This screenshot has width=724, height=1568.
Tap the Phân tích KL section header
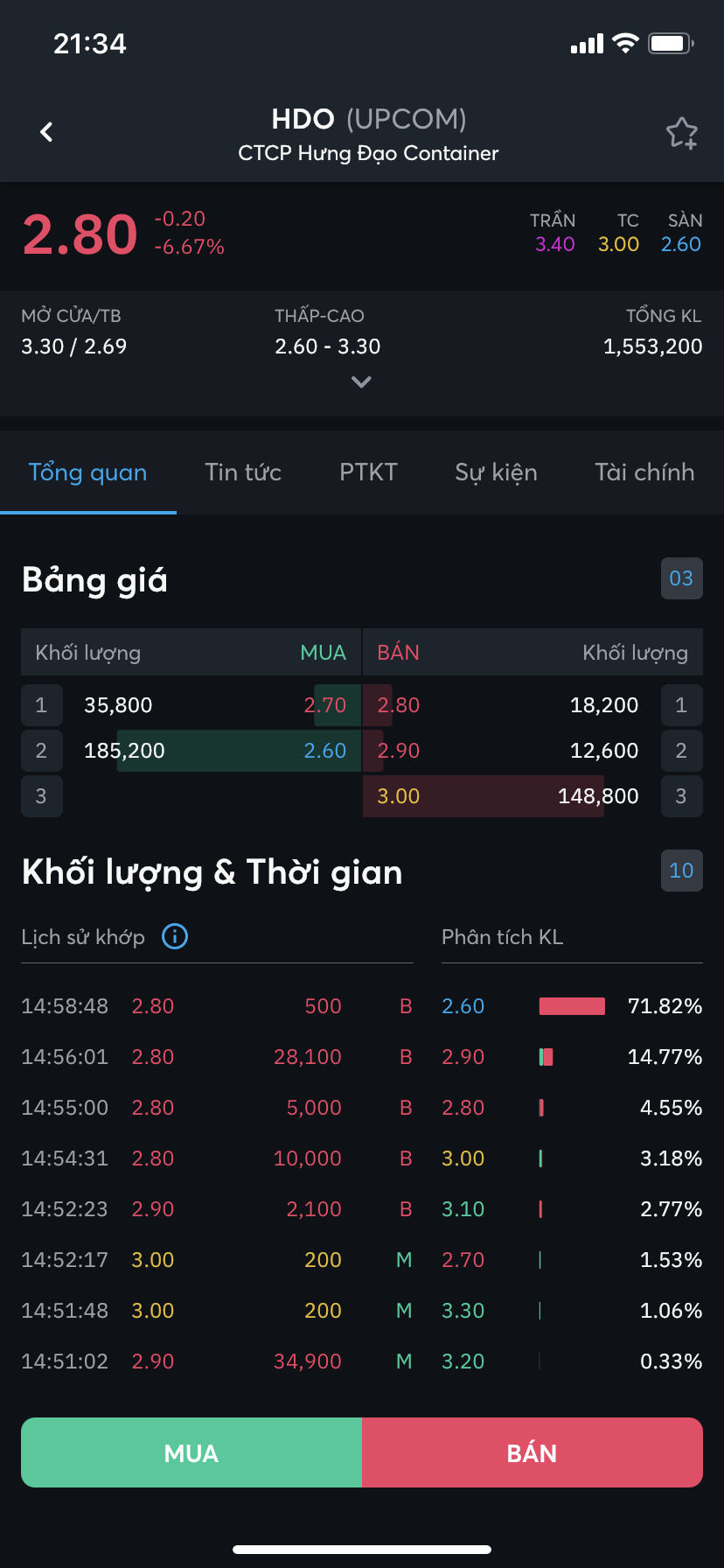502,937
